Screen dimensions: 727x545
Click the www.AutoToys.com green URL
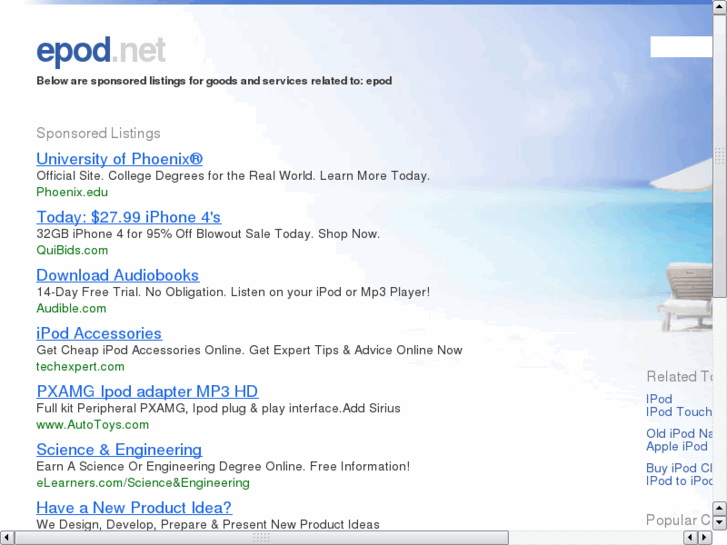(x=93, y=424)
